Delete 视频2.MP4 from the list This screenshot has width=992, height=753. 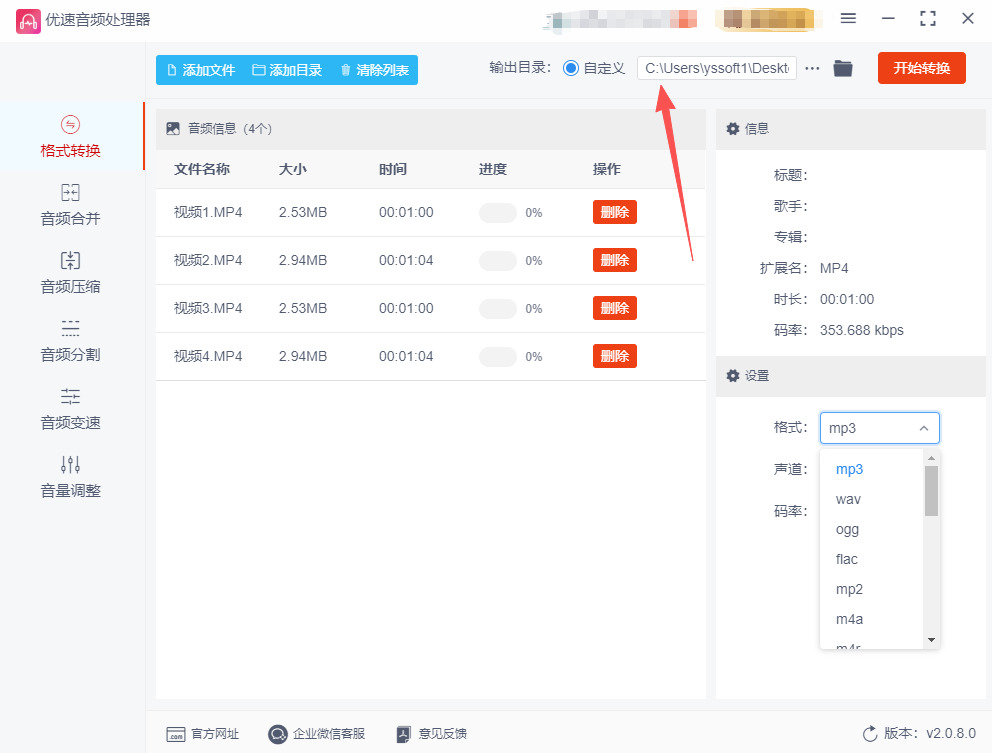coord(614,260)
